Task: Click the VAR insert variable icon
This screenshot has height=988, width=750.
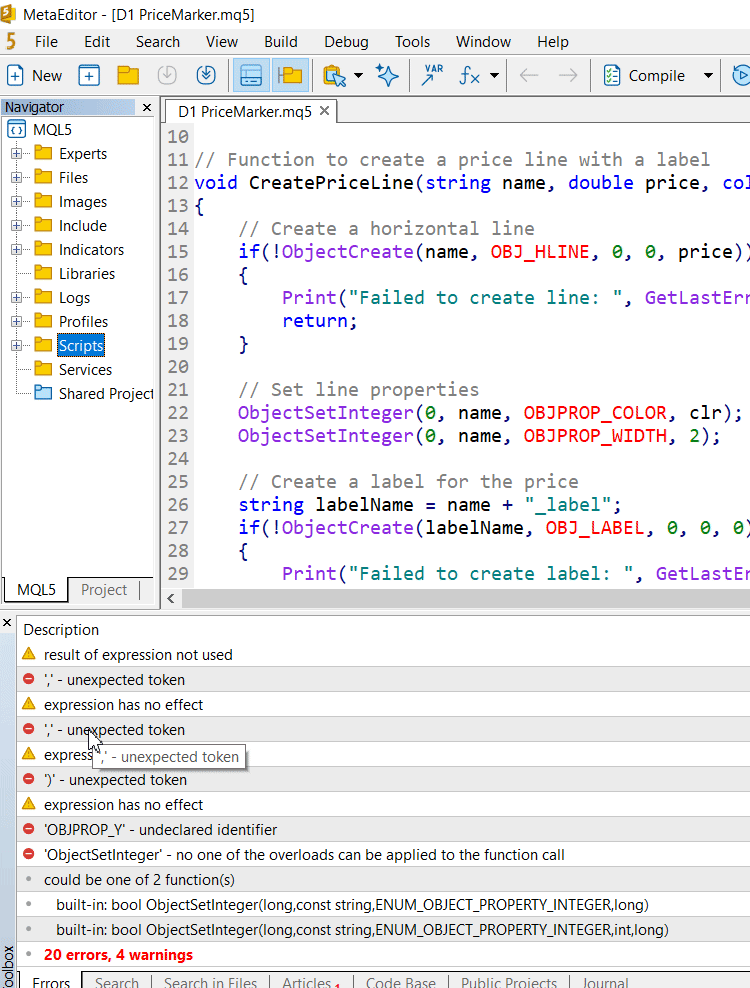Action: pos(432,76)
